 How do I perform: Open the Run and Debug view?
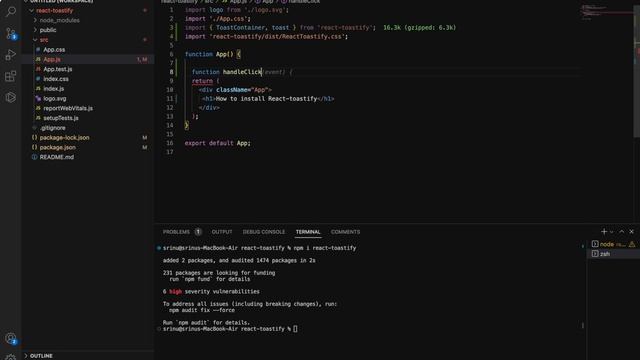pos(11,55)
